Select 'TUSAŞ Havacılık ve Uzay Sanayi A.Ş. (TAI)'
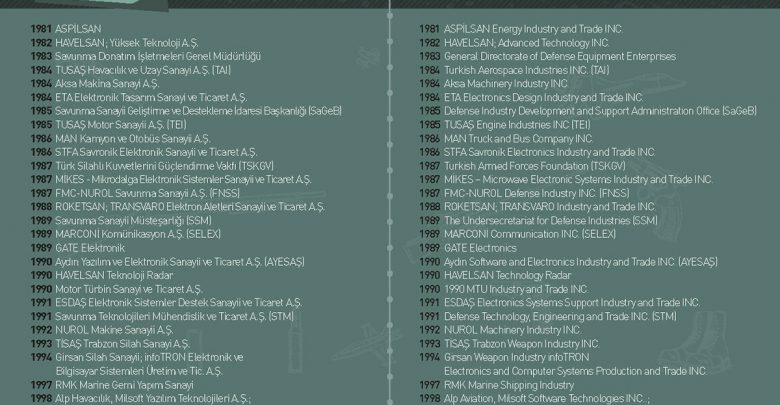Image resolution: width=780 pixels, height=405 pixels. (x=143, y=70)
